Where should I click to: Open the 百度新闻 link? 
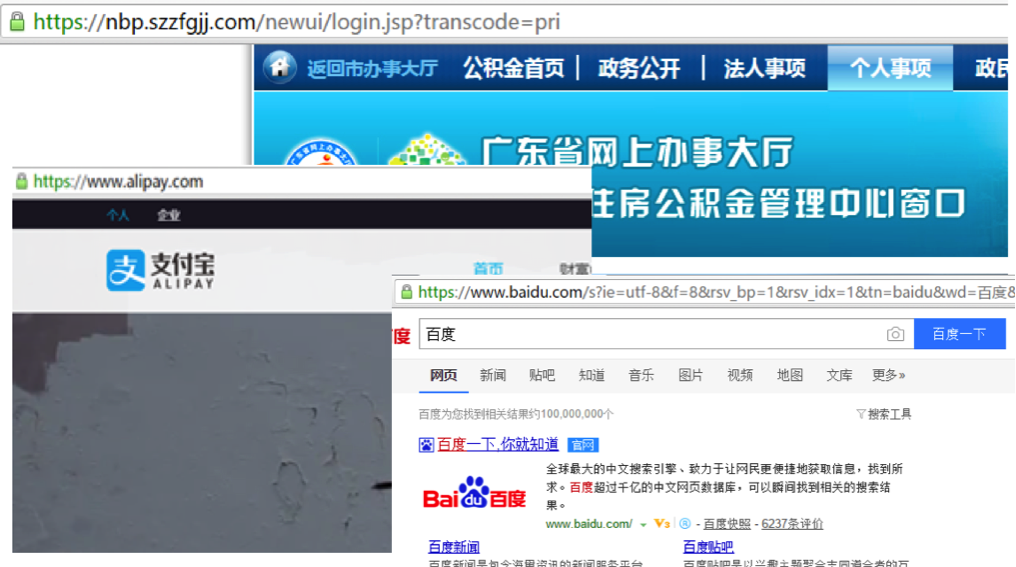point(454,547)
